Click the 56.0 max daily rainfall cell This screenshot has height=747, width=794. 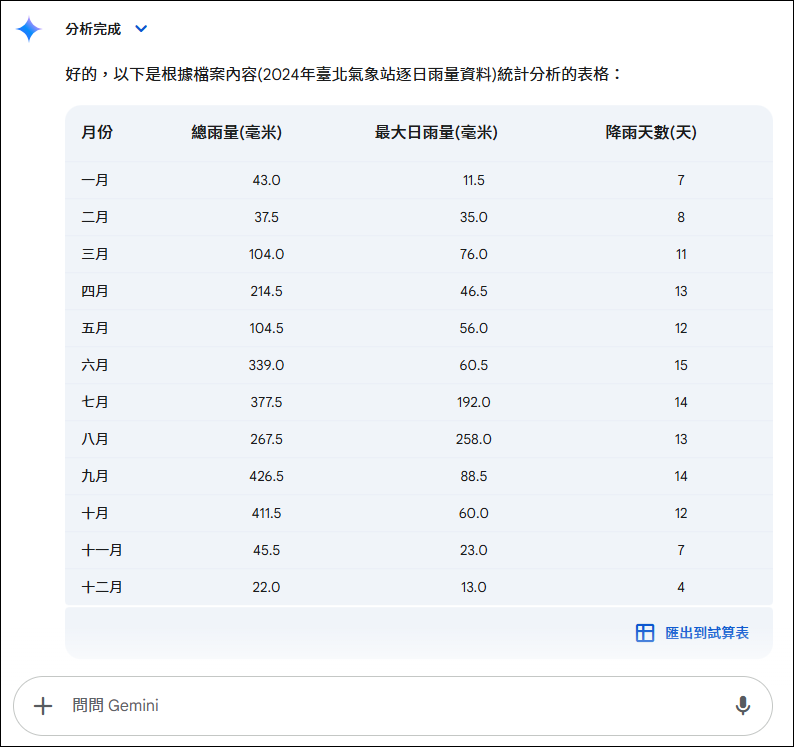(473, 328)
